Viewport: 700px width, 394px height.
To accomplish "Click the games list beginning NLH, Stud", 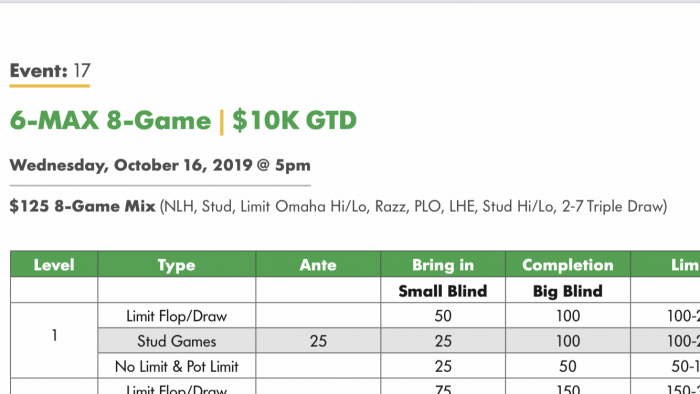I will point(413,207).
